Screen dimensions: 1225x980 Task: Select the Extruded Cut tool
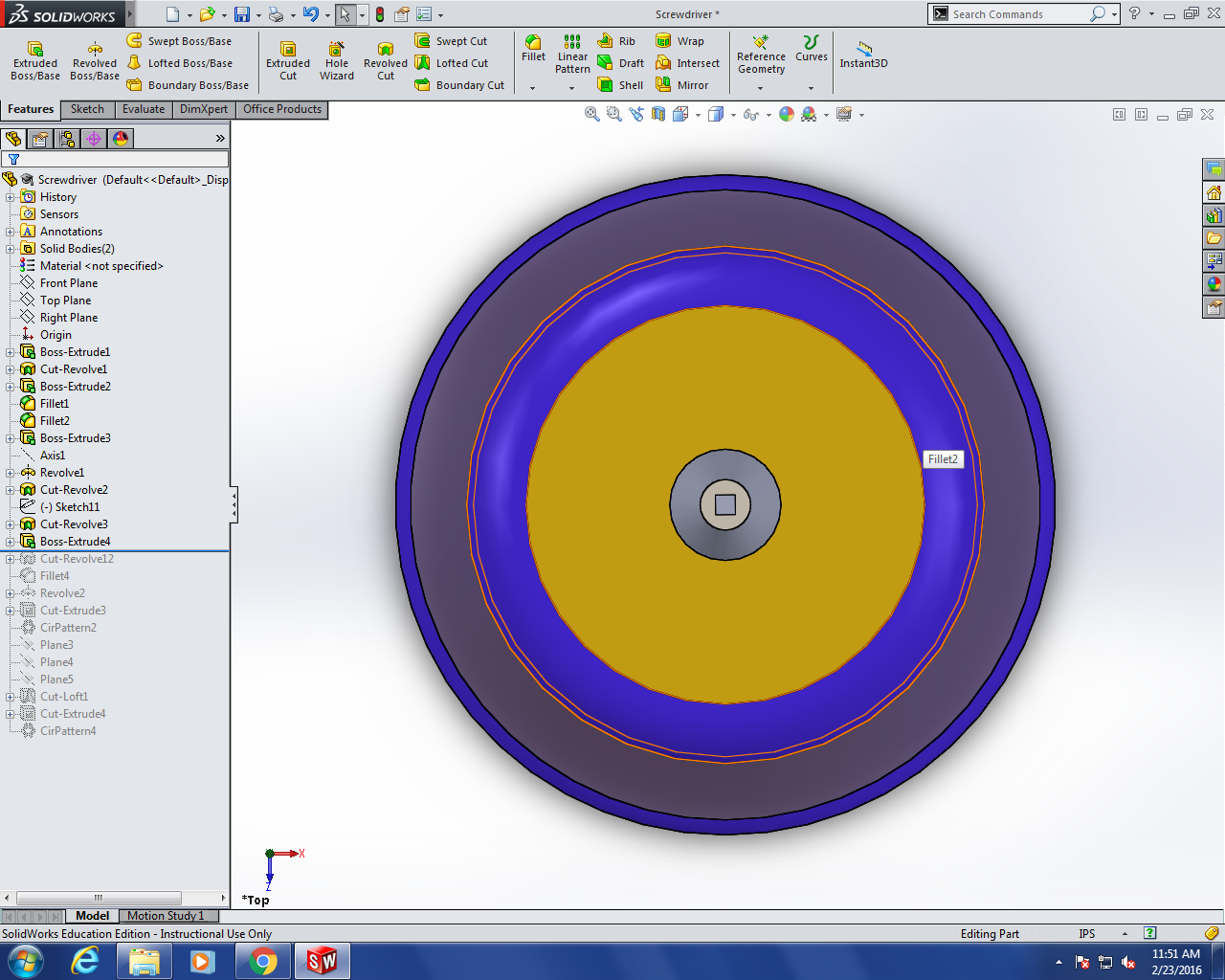(x=288, y=61)
